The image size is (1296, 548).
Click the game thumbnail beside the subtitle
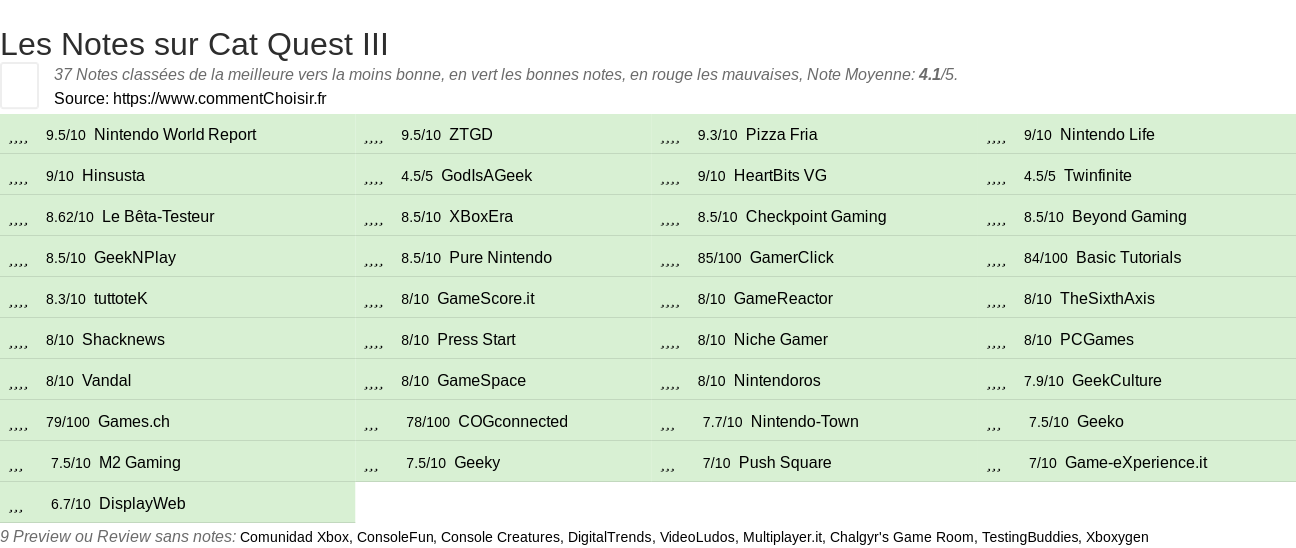19,85
